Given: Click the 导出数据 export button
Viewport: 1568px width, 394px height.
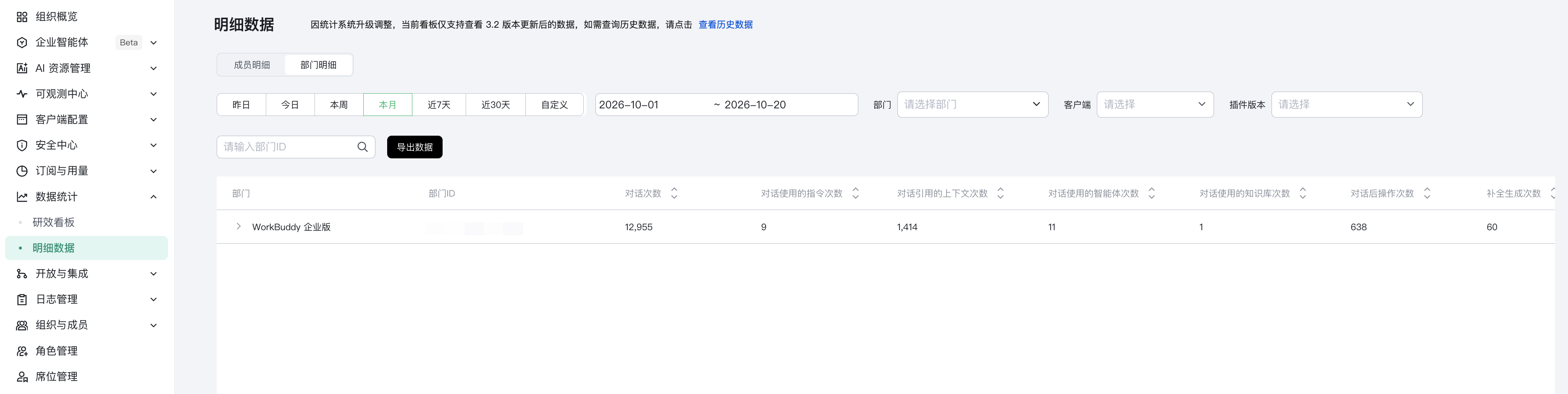Looking at the screenshot, I should 414,147.
